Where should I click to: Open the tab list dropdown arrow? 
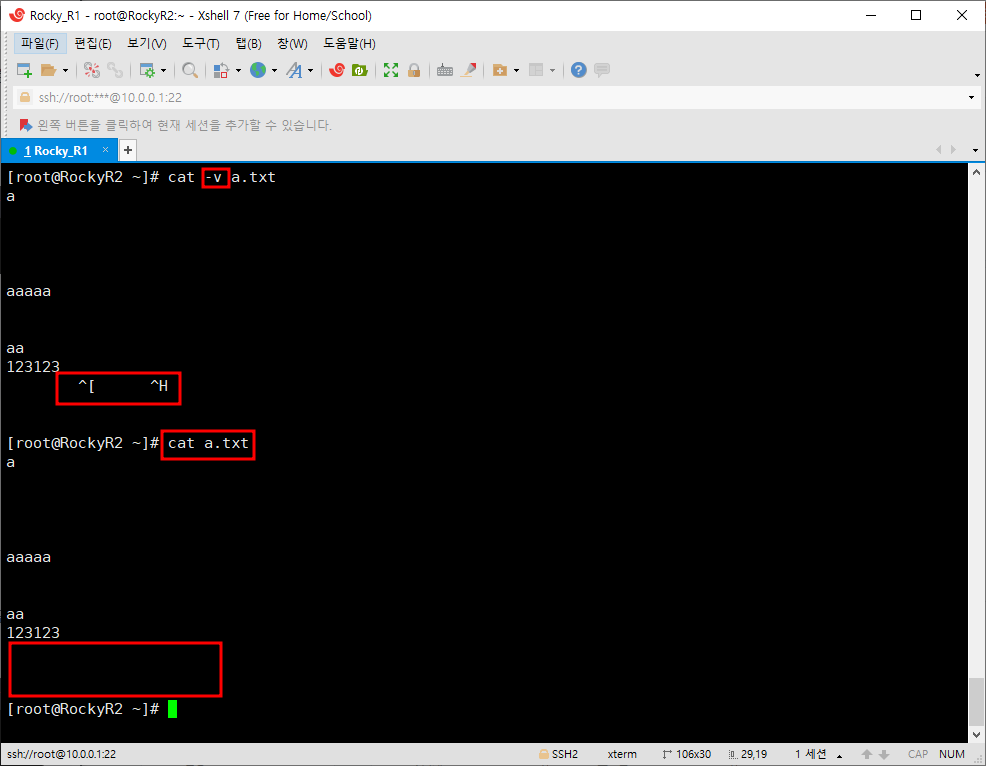tap(975, 150)
